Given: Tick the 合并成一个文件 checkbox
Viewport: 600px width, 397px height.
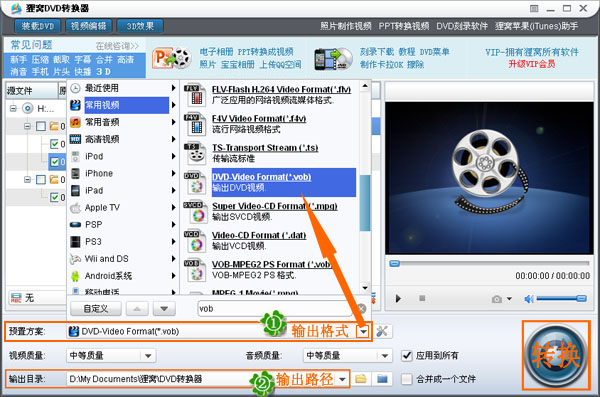Looking at the screenshot, I should point(407,379).
